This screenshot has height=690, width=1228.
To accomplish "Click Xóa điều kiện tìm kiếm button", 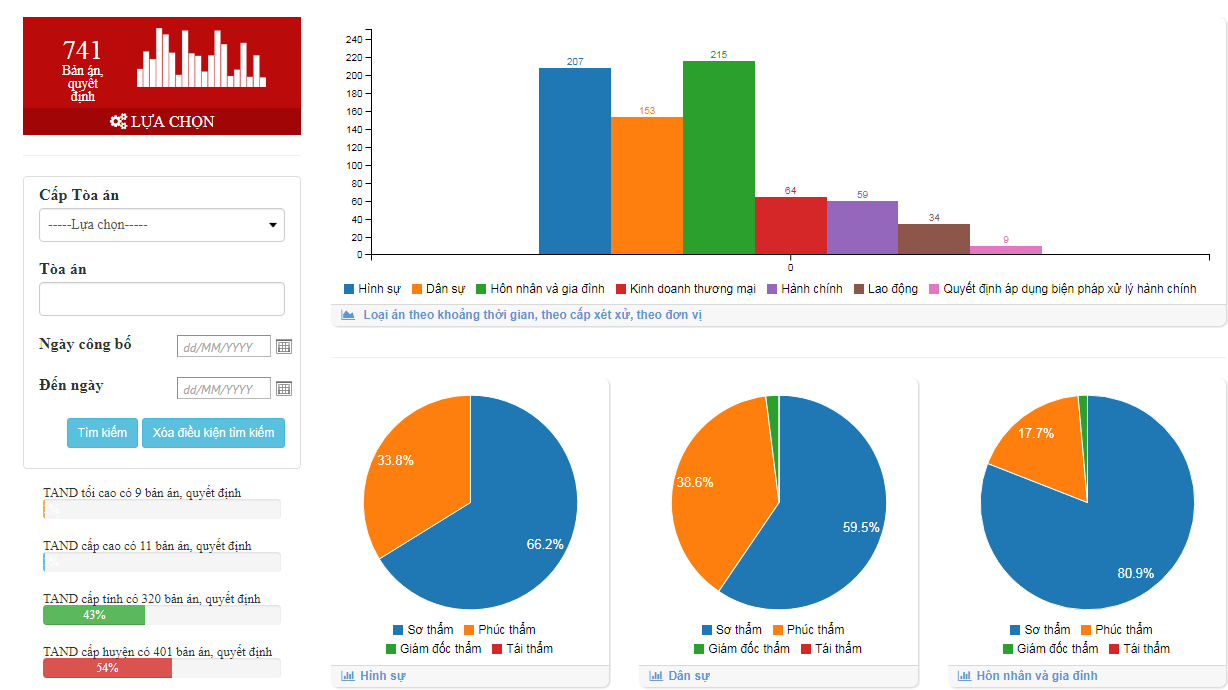I will point(213,433).
